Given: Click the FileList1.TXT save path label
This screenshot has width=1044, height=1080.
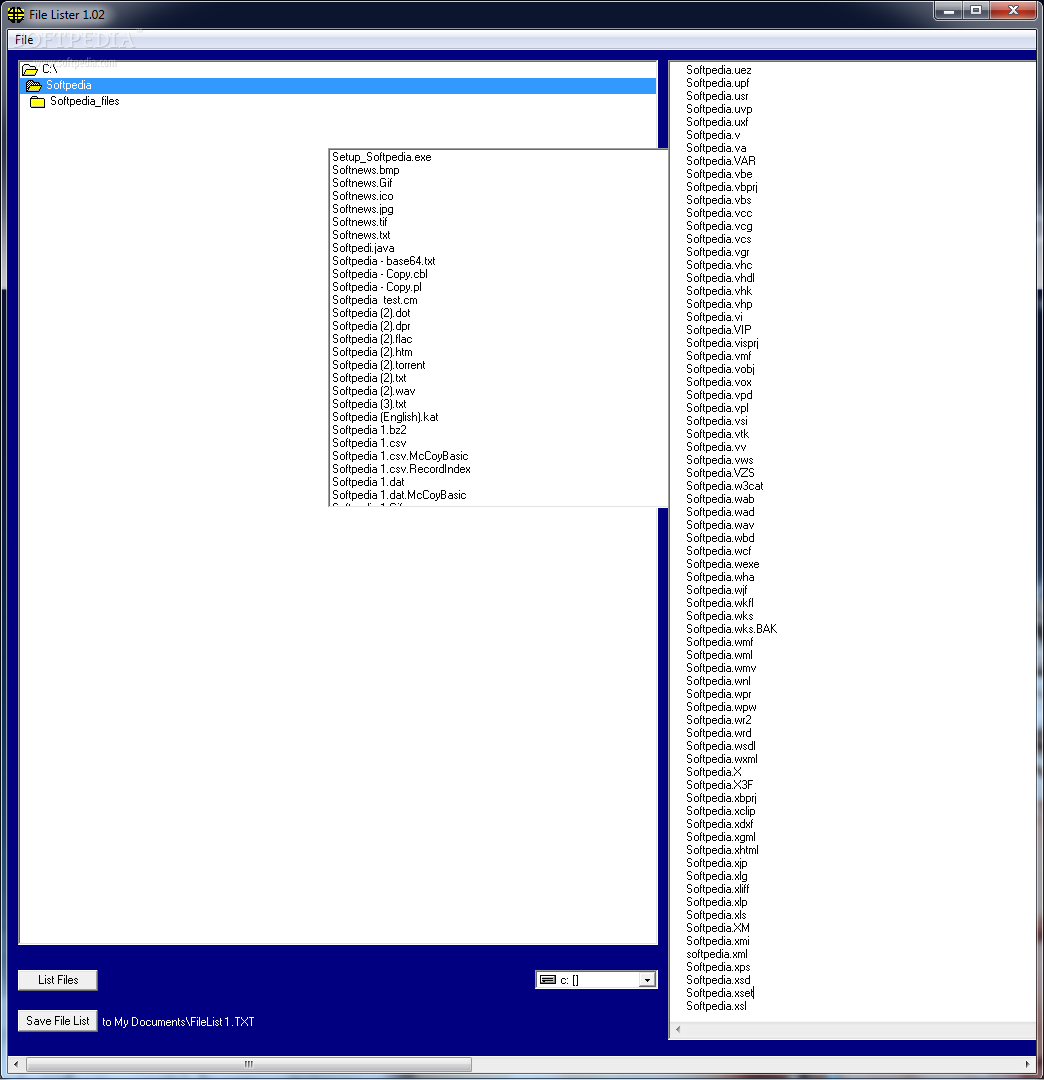Looking at the screenshot, I should (178, 1022).
